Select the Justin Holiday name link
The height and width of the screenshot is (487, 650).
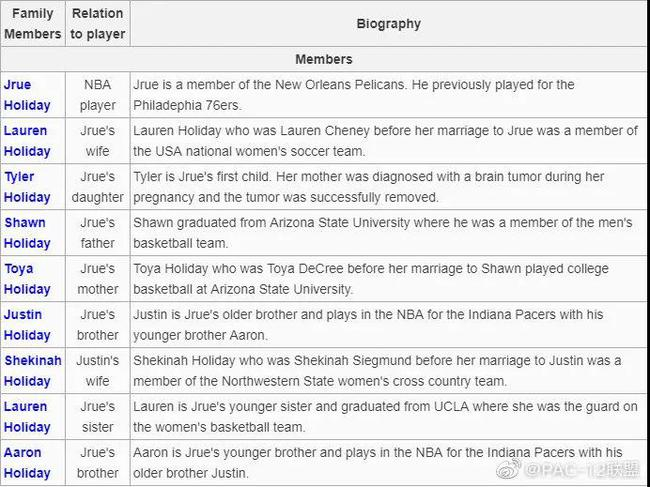tap(27, 325)
